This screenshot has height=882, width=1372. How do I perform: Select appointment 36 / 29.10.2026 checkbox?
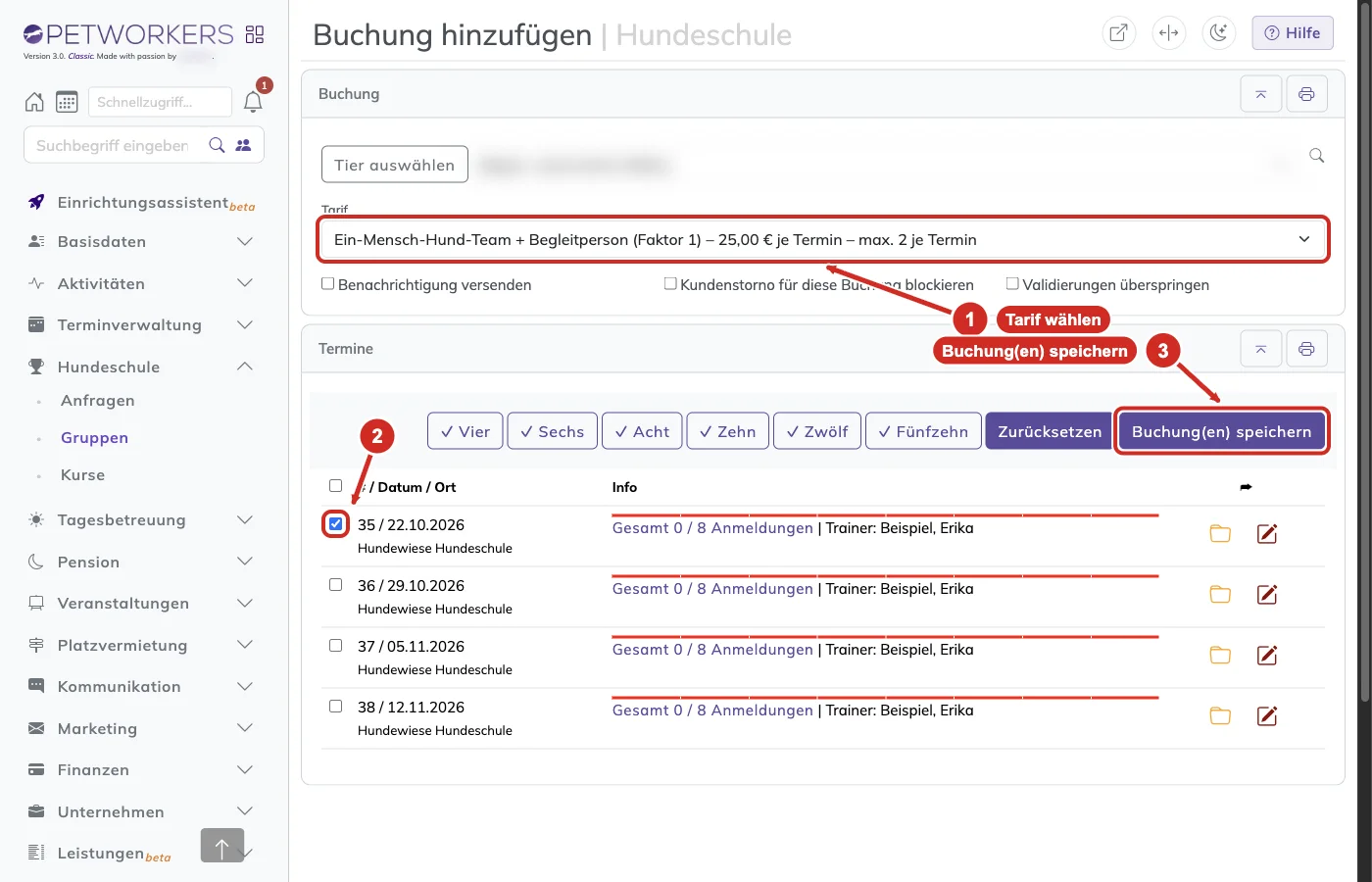point(335,584)
